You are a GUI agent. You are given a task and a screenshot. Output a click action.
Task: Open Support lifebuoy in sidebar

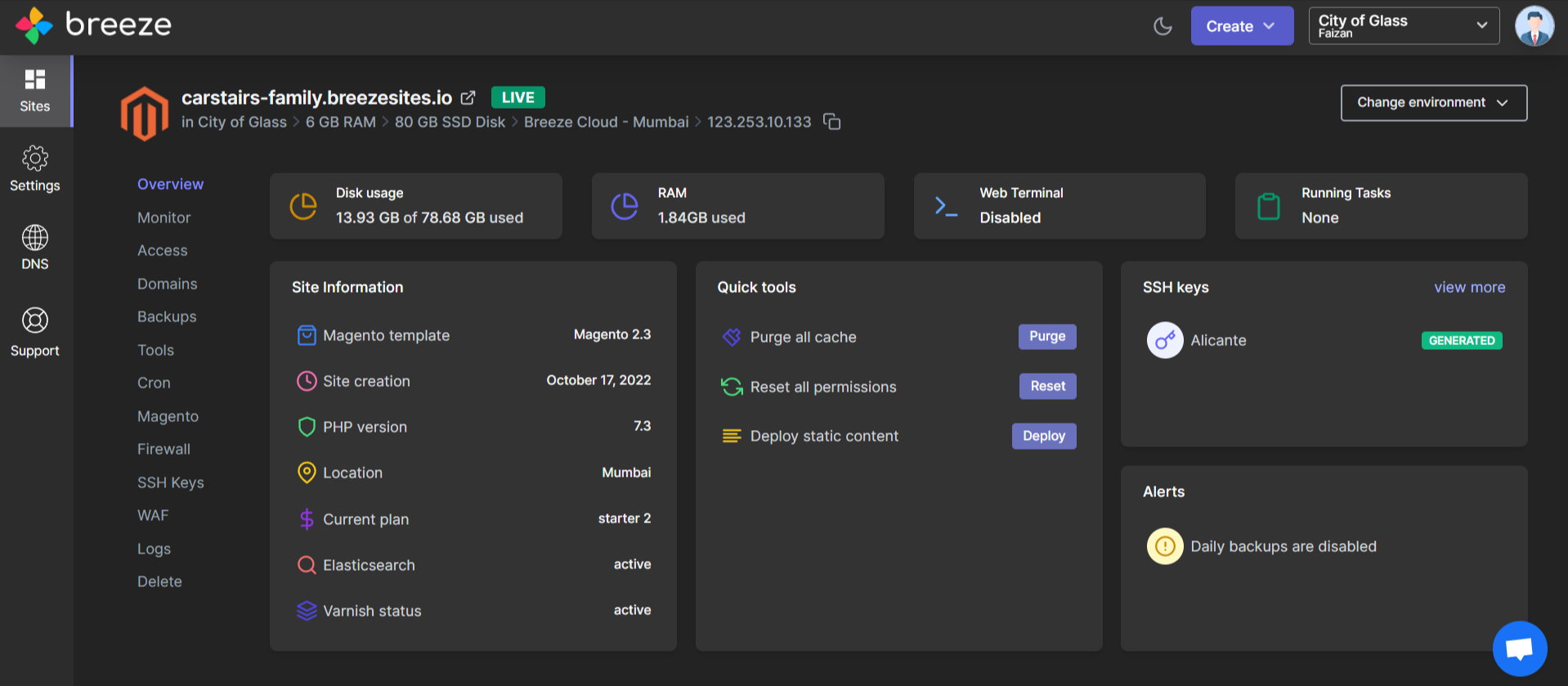(35, 333)
